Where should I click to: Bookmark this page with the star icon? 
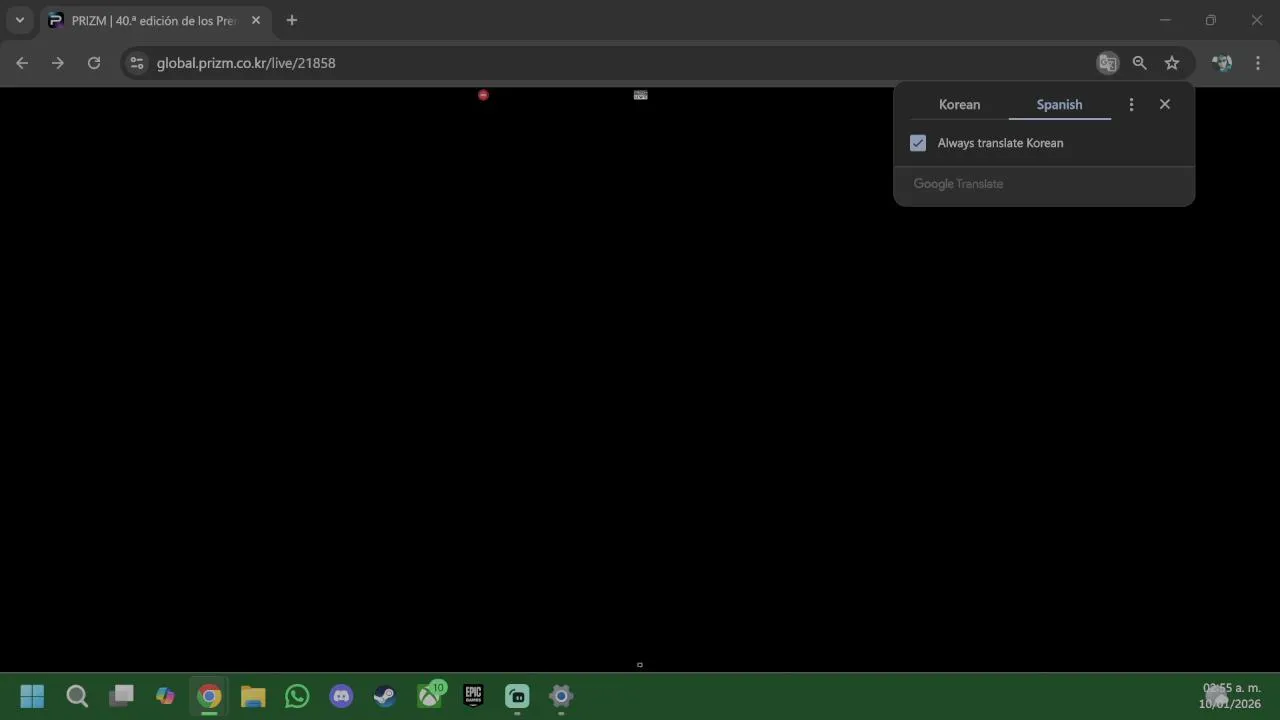[x=1172, y=63]
